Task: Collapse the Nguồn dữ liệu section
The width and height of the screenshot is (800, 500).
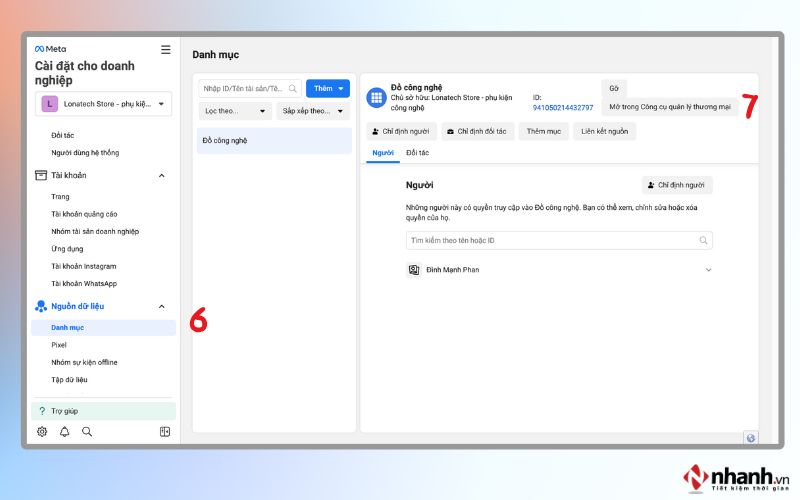Action: click(162, 307)
